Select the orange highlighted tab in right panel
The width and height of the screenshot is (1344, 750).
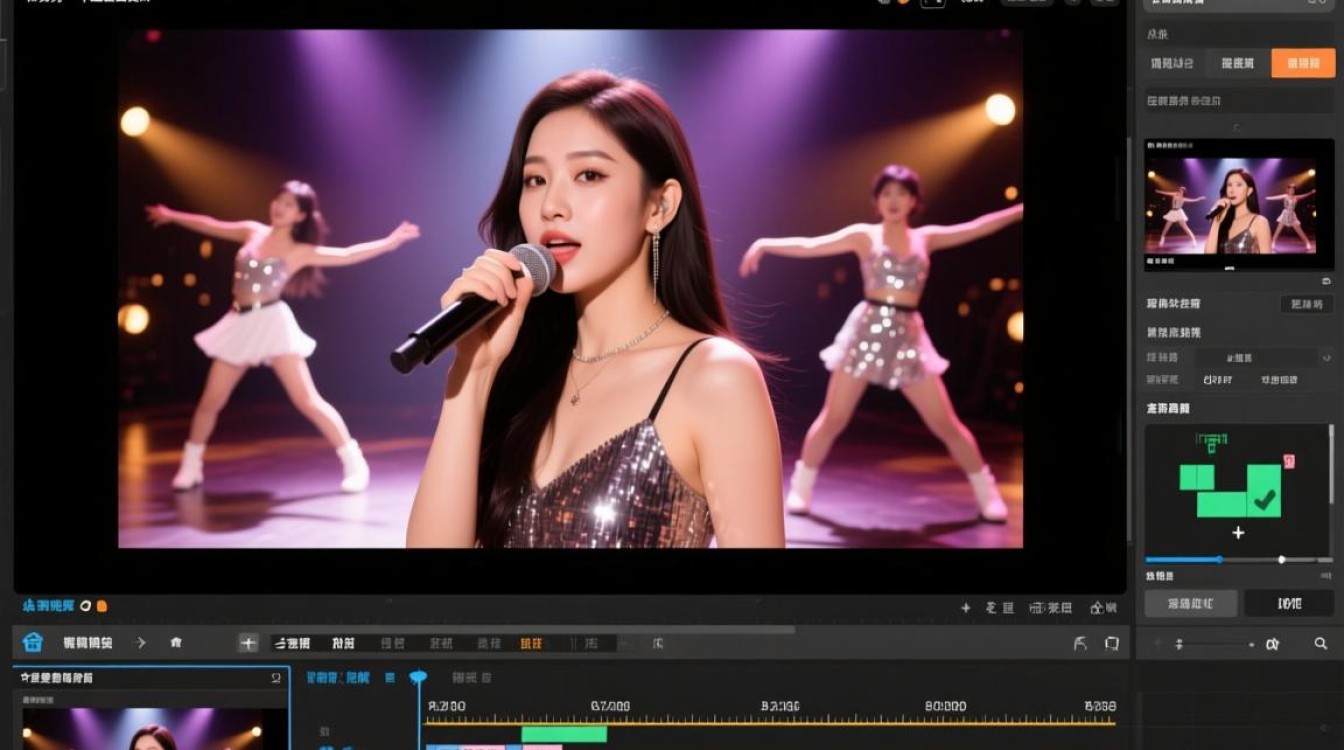tap(1303, 63)
